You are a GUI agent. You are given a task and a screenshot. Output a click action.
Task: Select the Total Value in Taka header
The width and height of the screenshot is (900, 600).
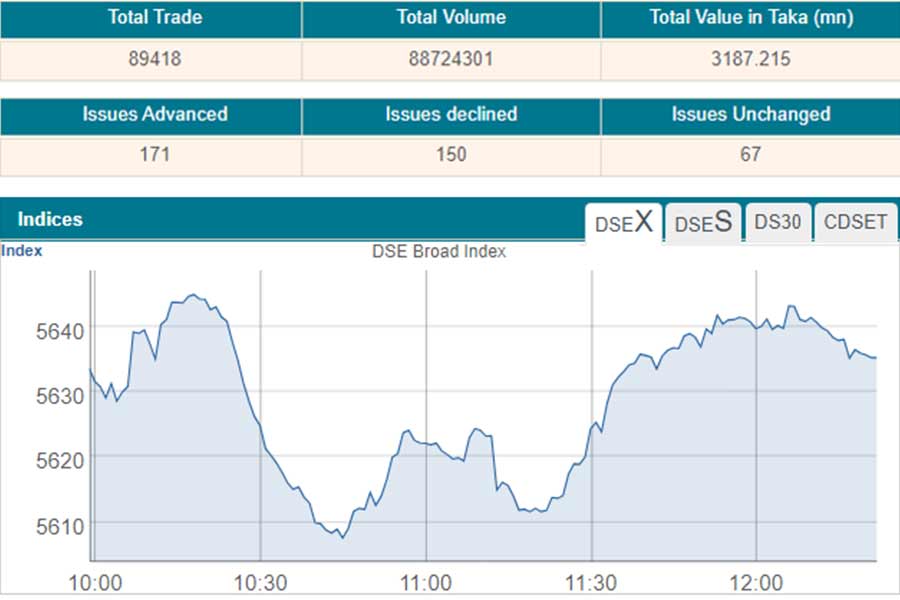[x=750, y=18]
